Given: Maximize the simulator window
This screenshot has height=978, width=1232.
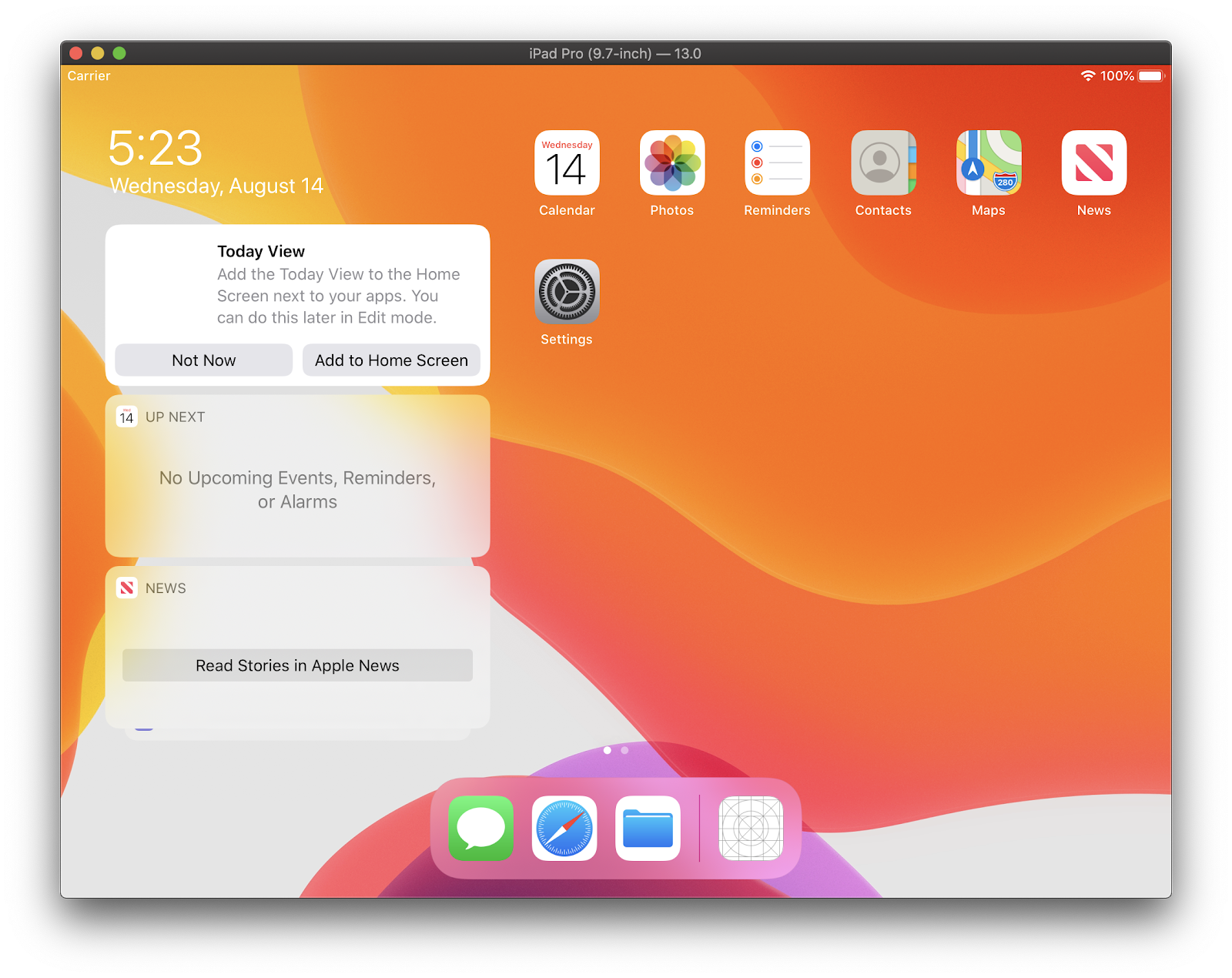Looking at the screenshot, I should tap(119, 53).
